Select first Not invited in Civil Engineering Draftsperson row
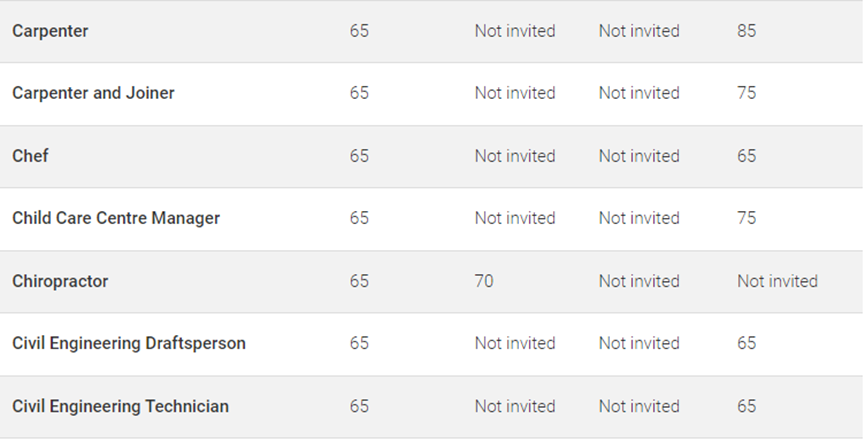Screen dimensions: 865x442 [515, 343]
